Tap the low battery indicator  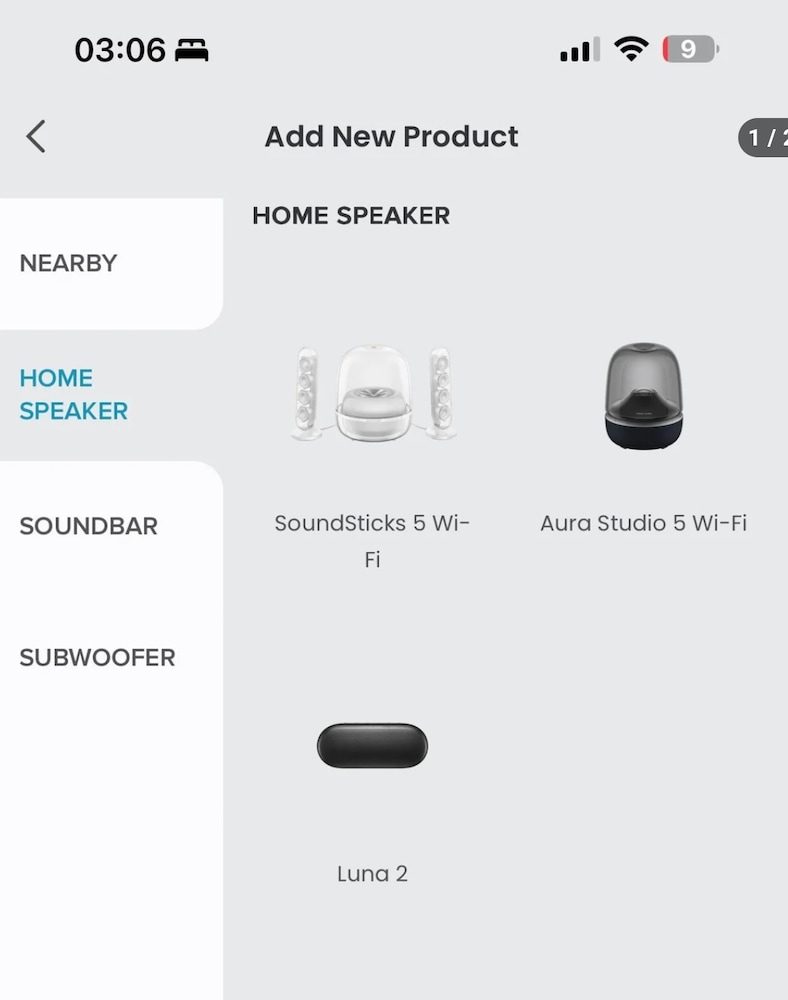pyautogui.click(x=690, y=49)
